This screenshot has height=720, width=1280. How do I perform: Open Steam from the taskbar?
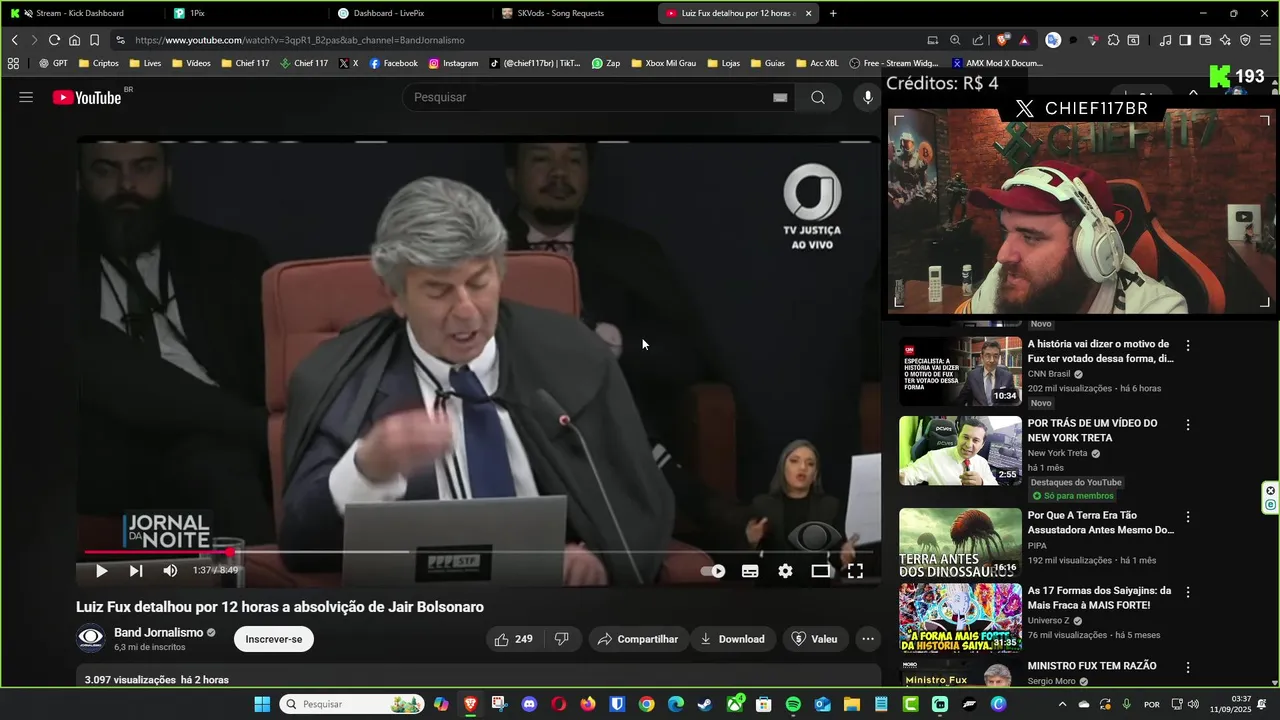705,704
